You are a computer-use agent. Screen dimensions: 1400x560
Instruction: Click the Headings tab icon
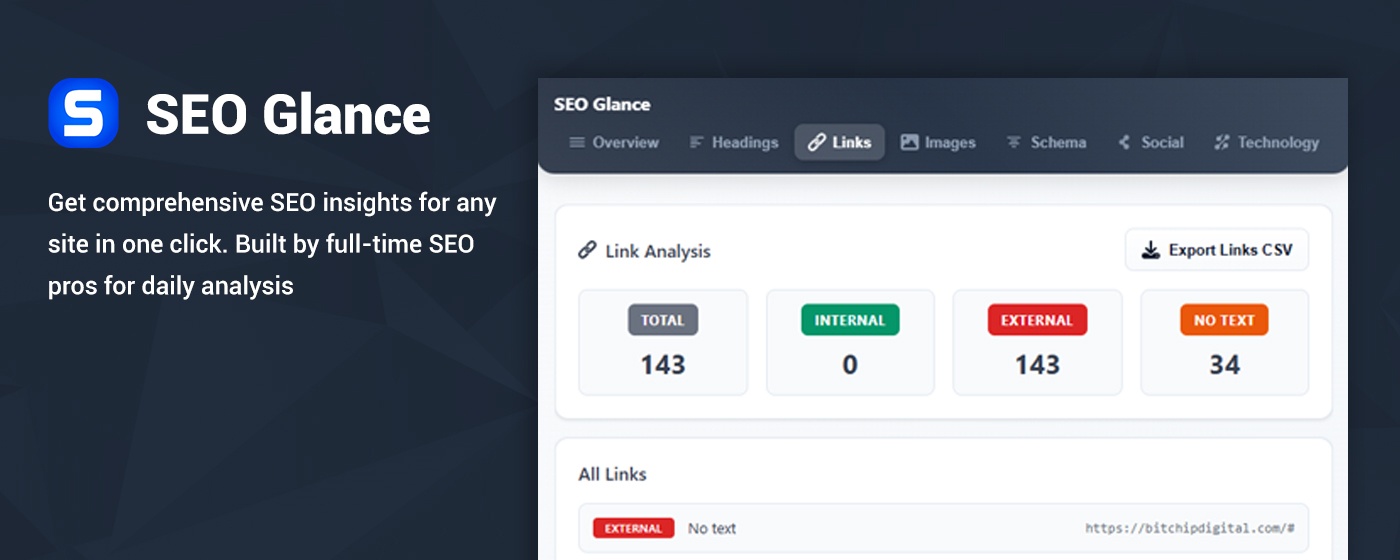[697, 142]
